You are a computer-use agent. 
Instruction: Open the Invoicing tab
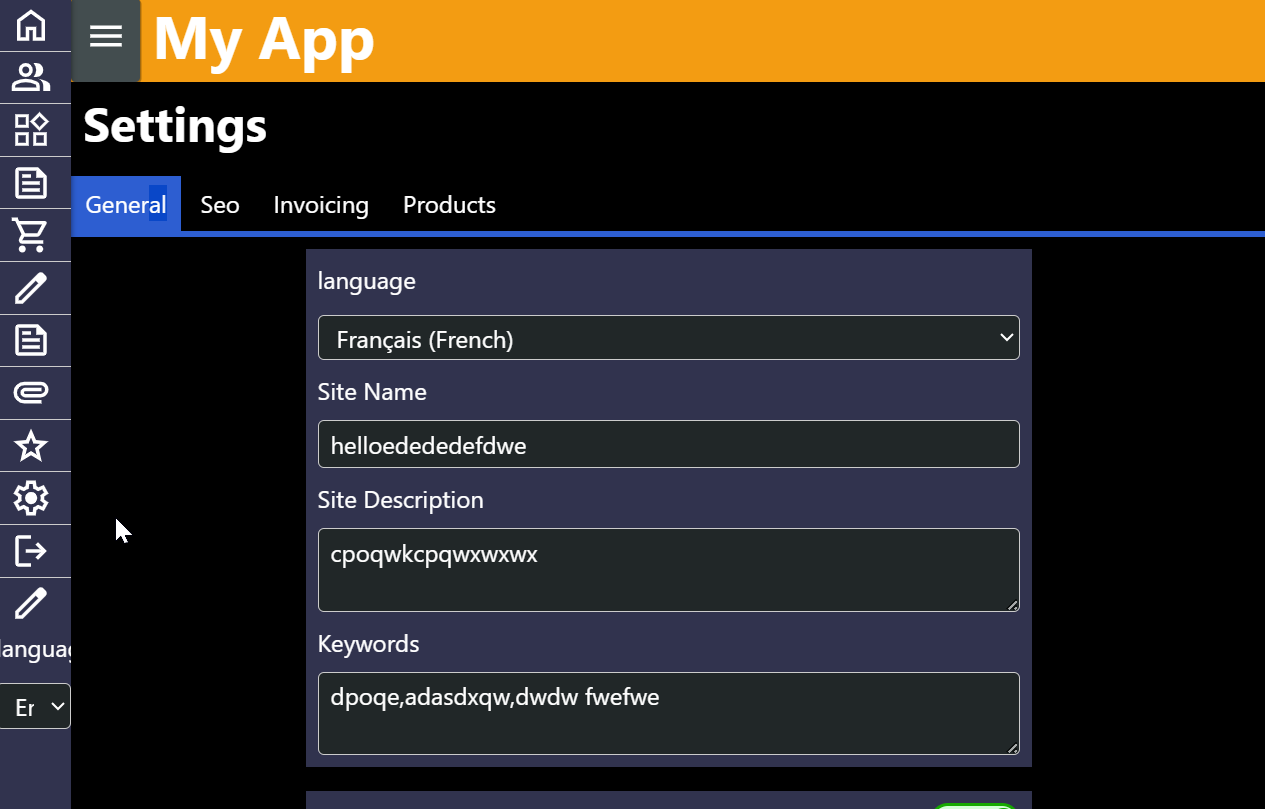[x=321, y=205]
